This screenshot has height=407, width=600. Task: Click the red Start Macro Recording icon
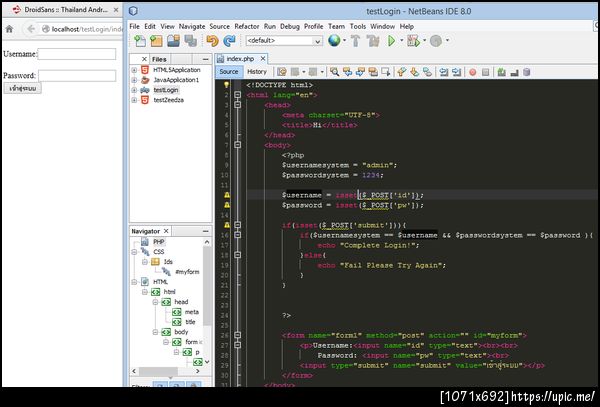(x=473, y=72)
